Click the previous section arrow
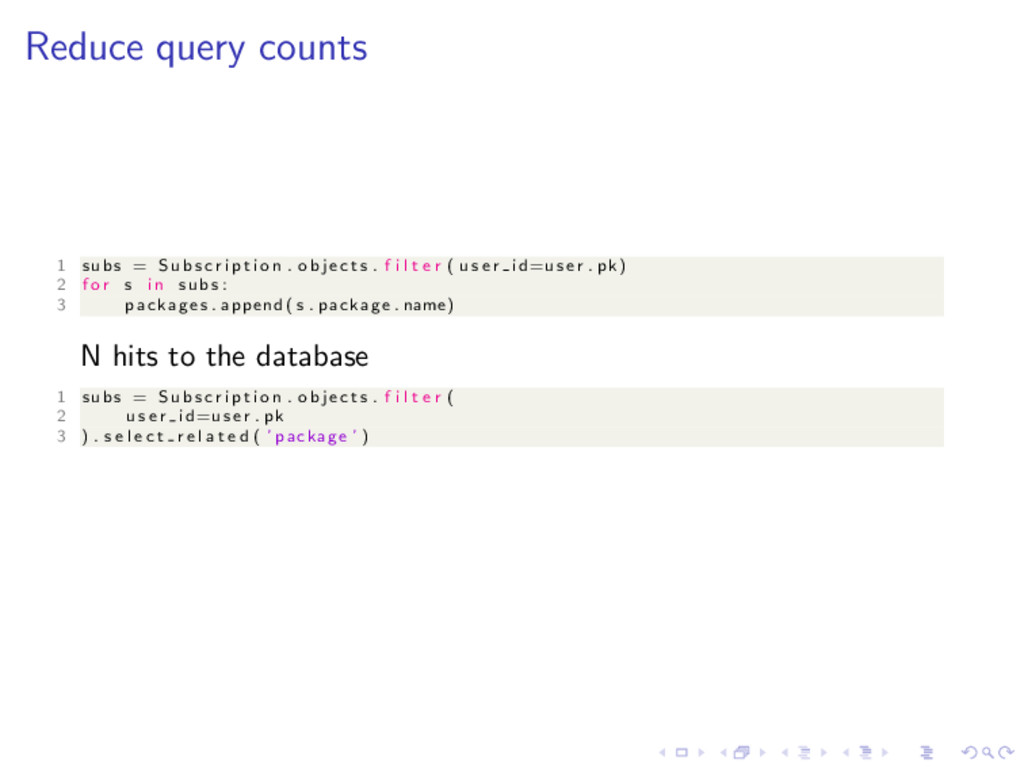This screenshot has height=768, width=1024. 846,753
